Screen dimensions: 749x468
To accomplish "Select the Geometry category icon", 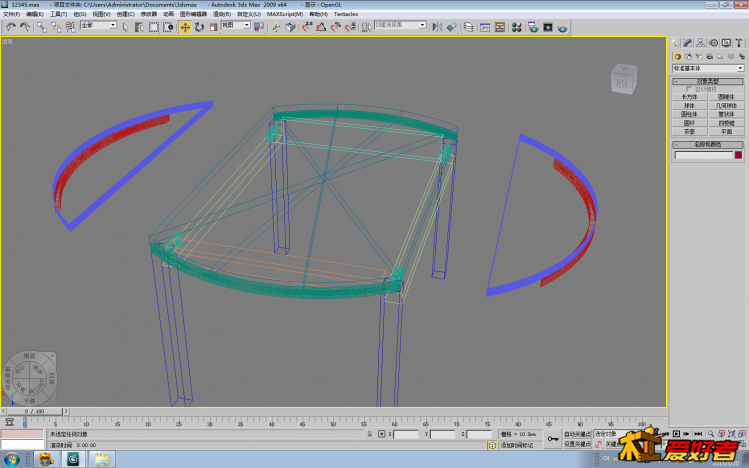I will (677, 56).
